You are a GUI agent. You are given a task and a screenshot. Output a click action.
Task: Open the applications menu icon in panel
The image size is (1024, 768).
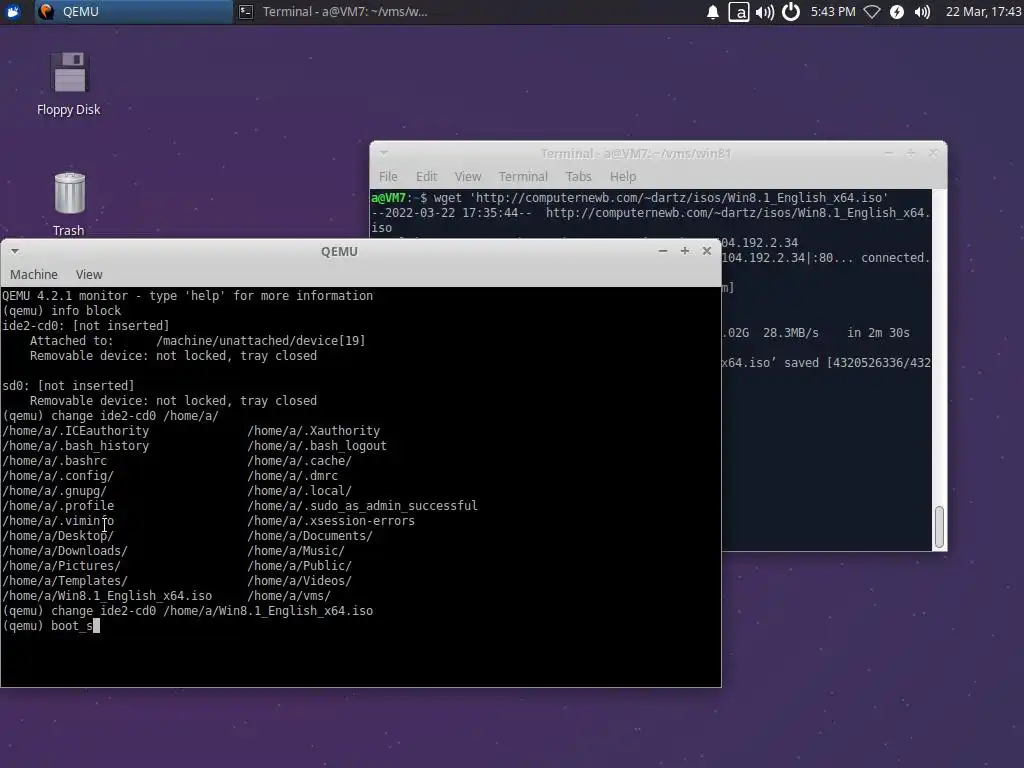point(12,11)
